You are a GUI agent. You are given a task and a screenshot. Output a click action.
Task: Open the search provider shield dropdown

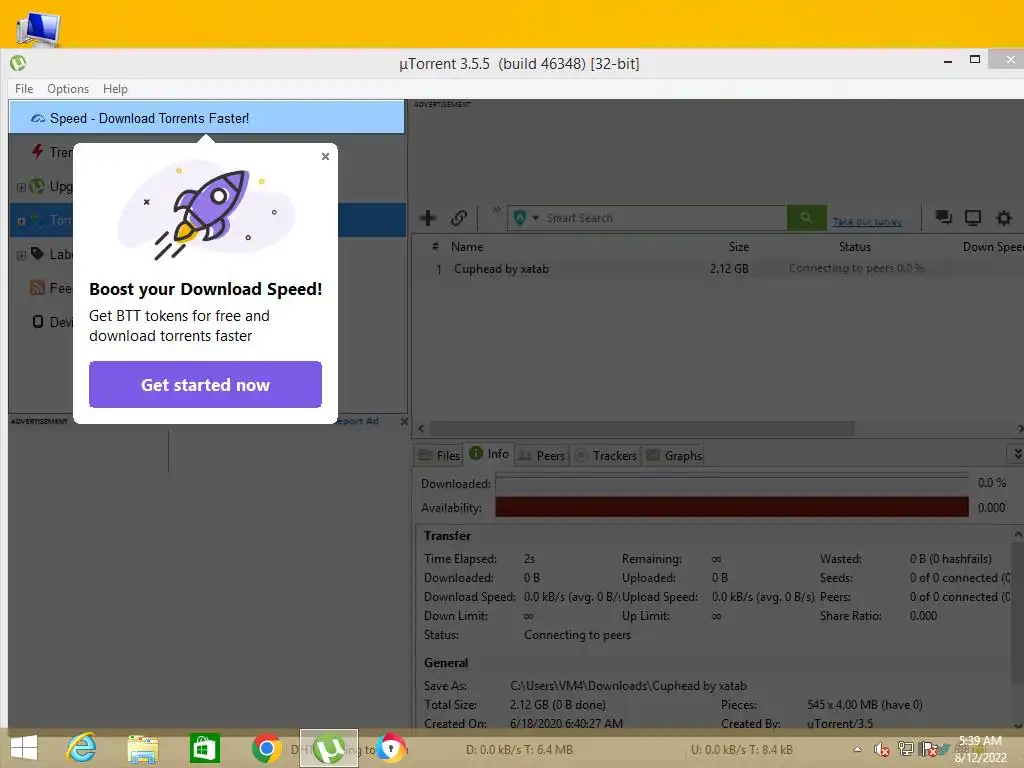point(526,217)
